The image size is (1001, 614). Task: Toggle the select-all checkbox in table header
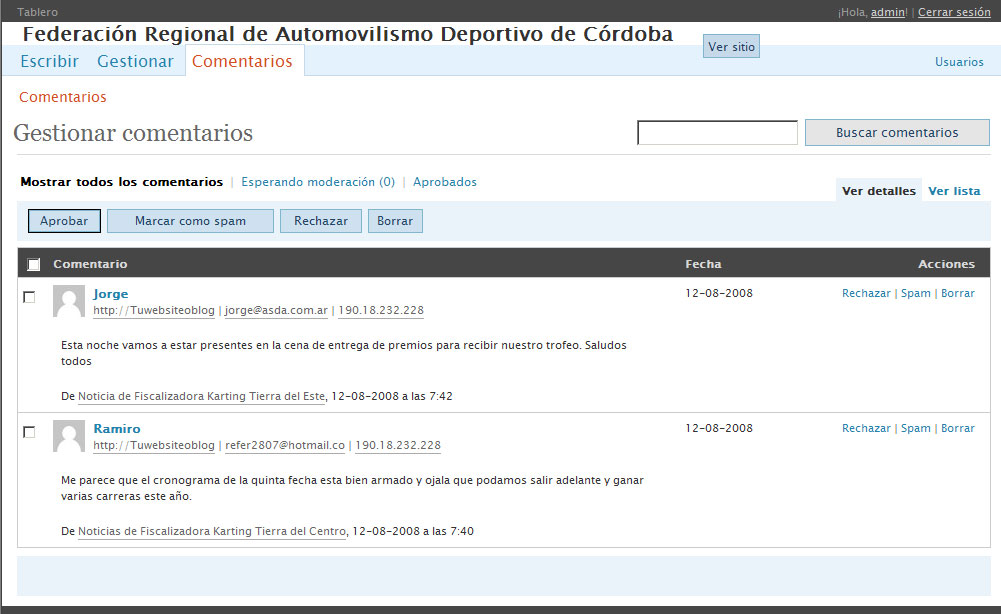click(x=34, y=264)
